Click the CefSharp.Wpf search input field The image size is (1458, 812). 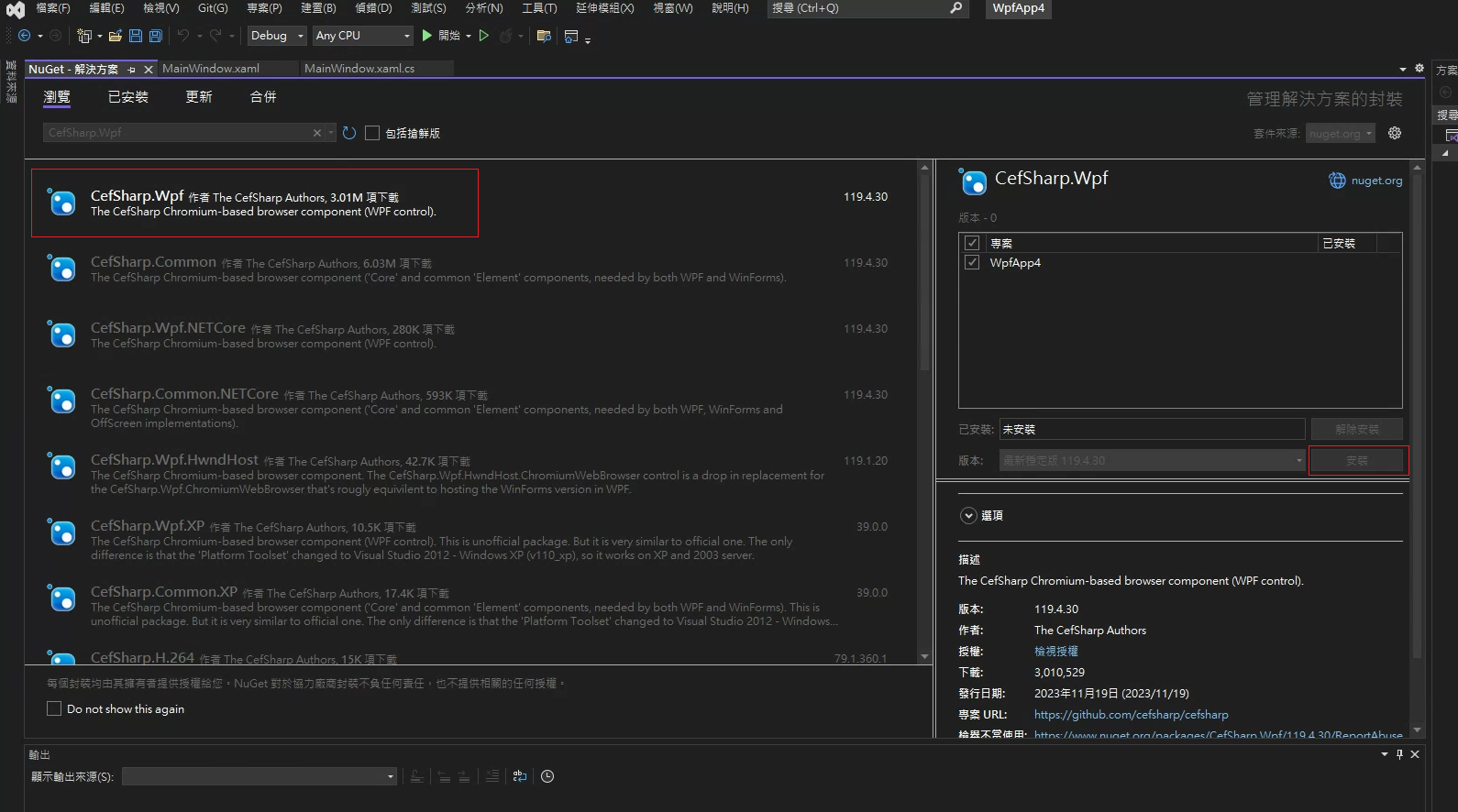coord(179,133)
